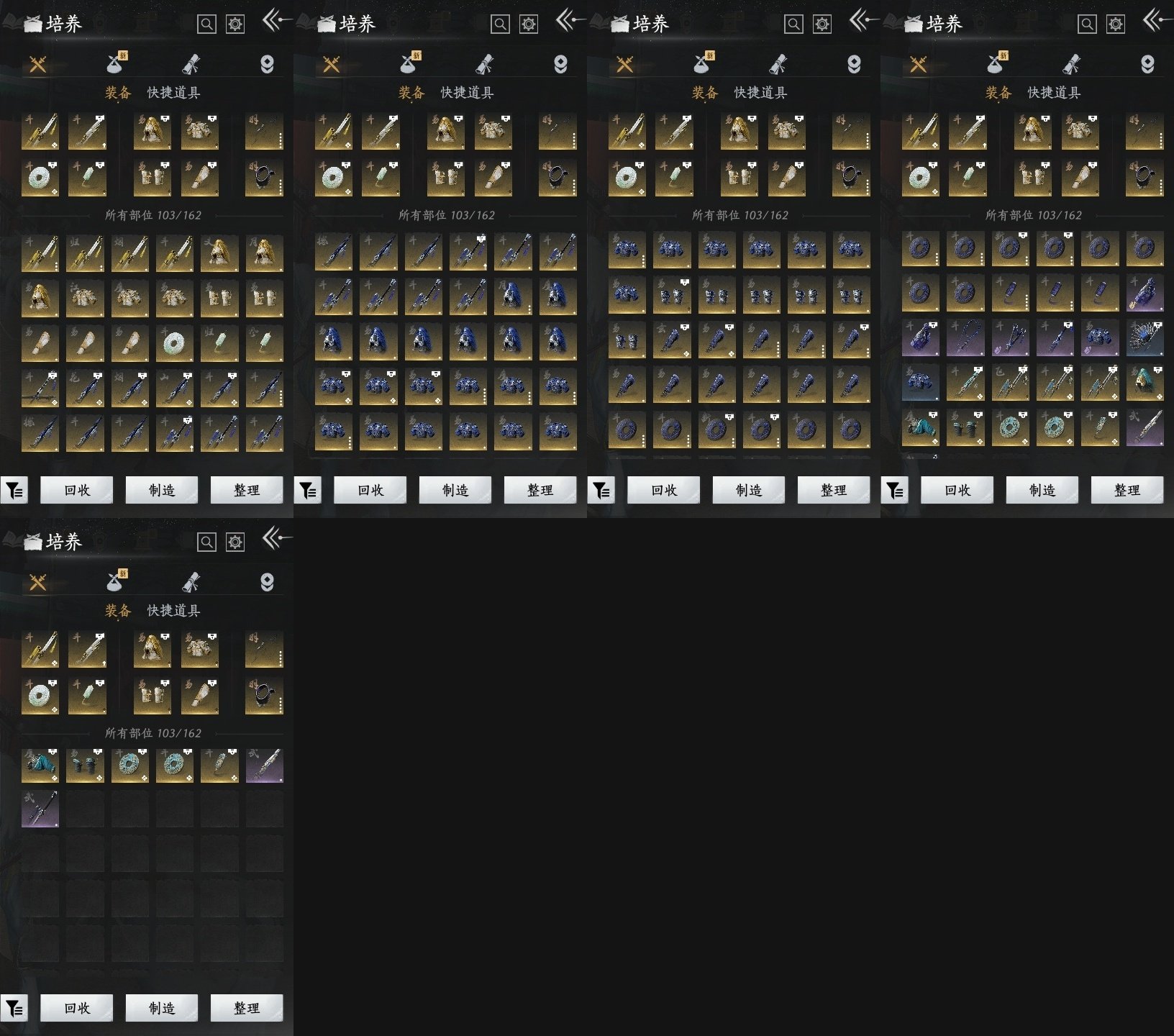Open search in the panel with empty slots

click(206, 542)
